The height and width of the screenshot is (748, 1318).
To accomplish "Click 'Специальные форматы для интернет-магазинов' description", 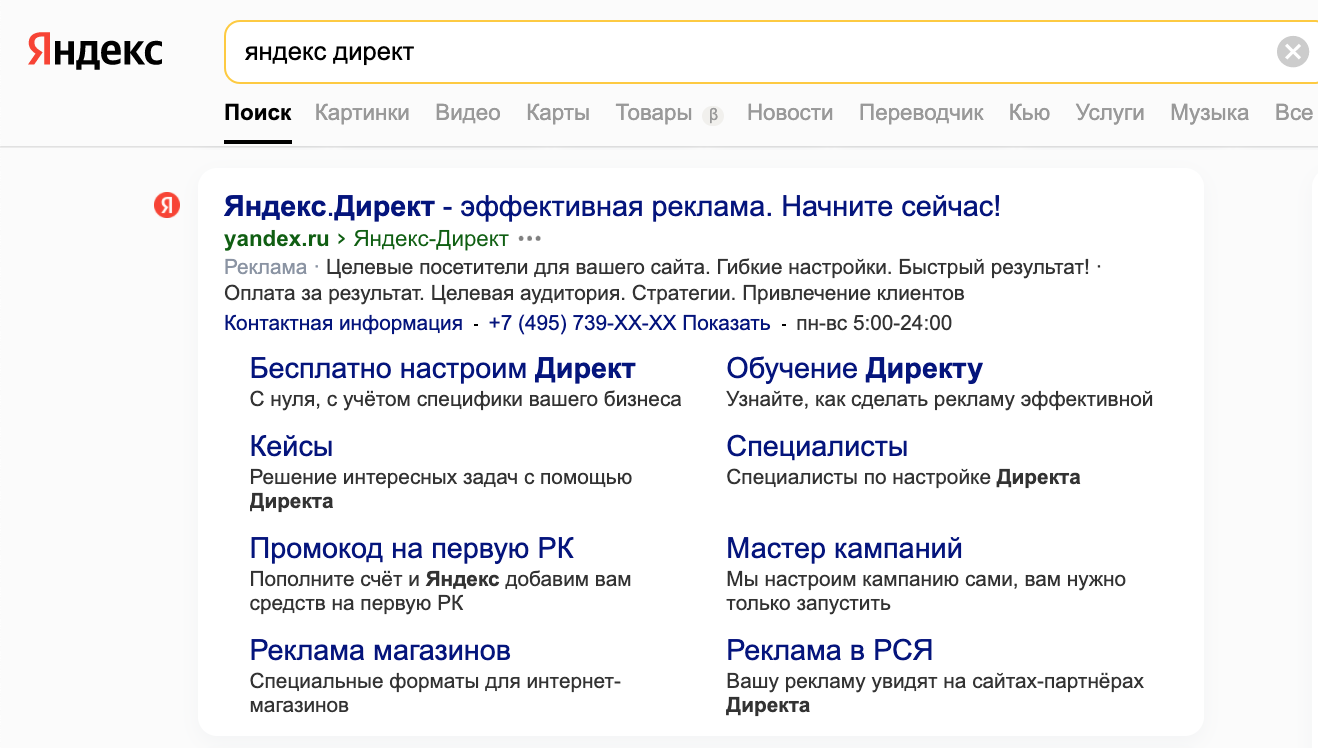I will pyautogui.click(x=435, y=693).
